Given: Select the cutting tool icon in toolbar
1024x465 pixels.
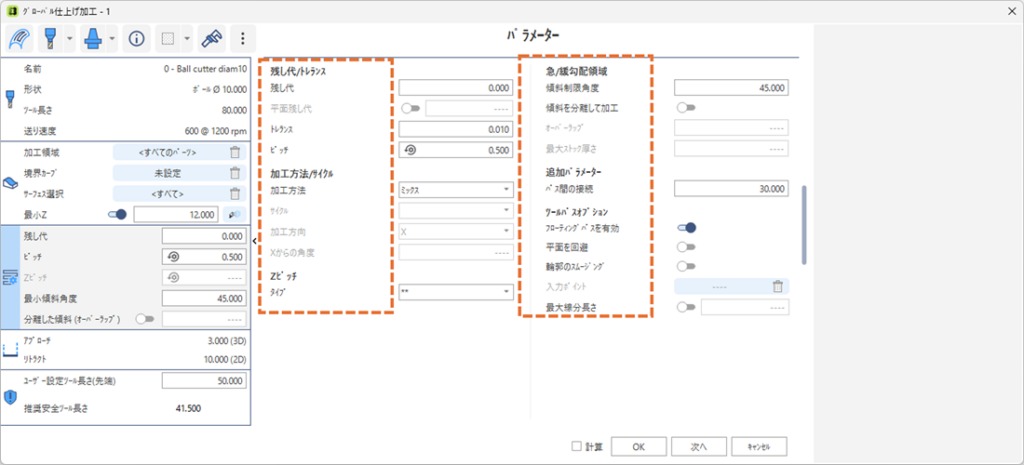Looking at the screenshot, I should coord(49,39).
